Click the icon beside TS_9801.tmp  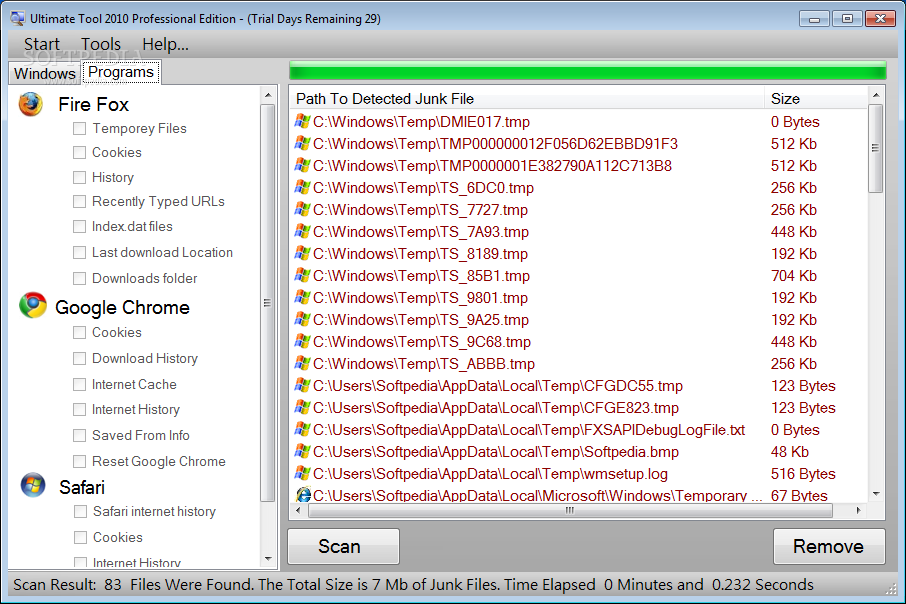coord(303,297)
